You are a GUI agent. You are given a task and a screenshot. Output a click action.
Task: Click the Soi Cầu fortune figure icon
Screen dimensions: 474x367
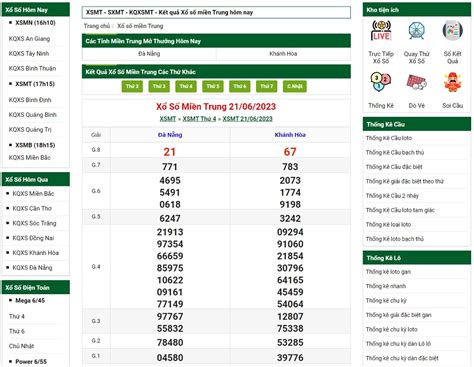coord(453,82)
